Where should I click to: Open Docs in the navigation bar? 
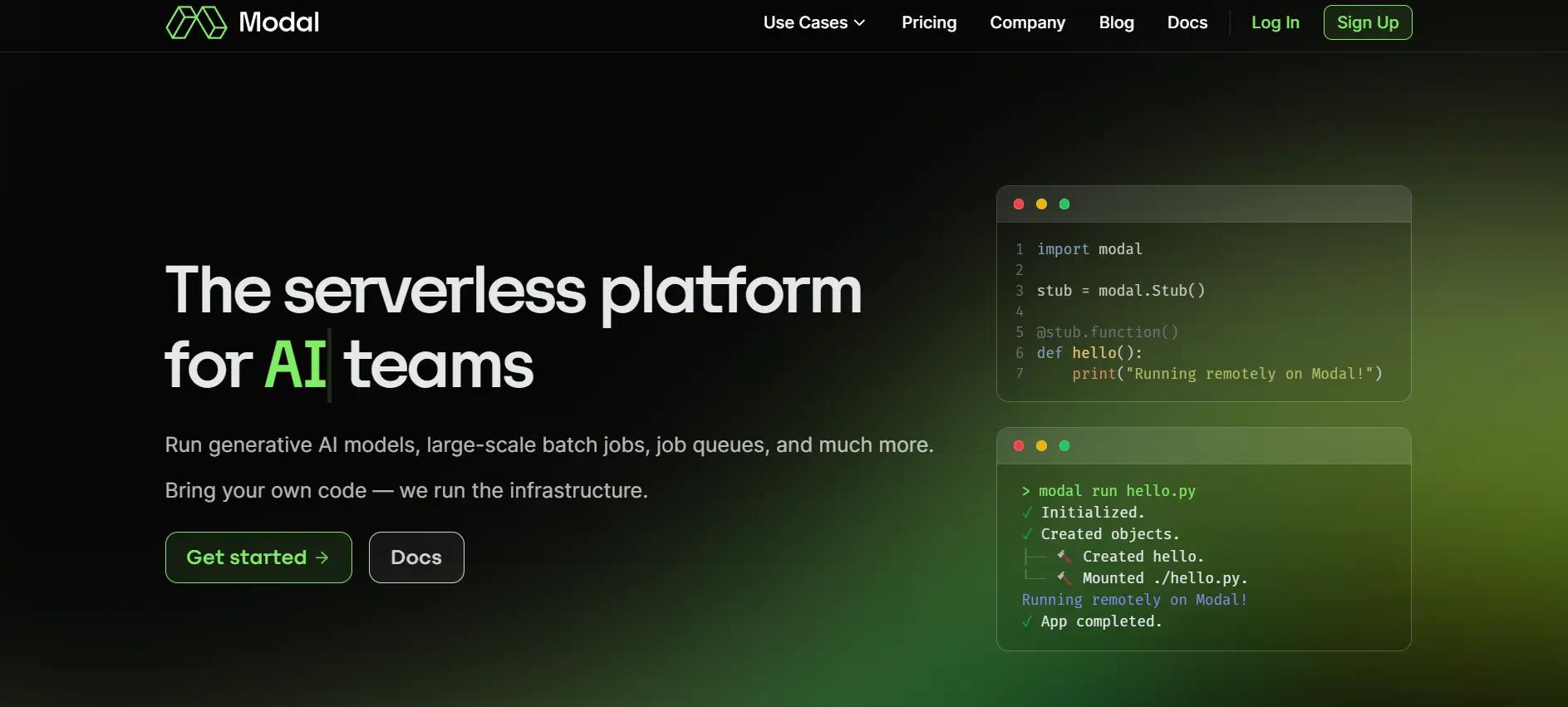(x=1187, y=22)
